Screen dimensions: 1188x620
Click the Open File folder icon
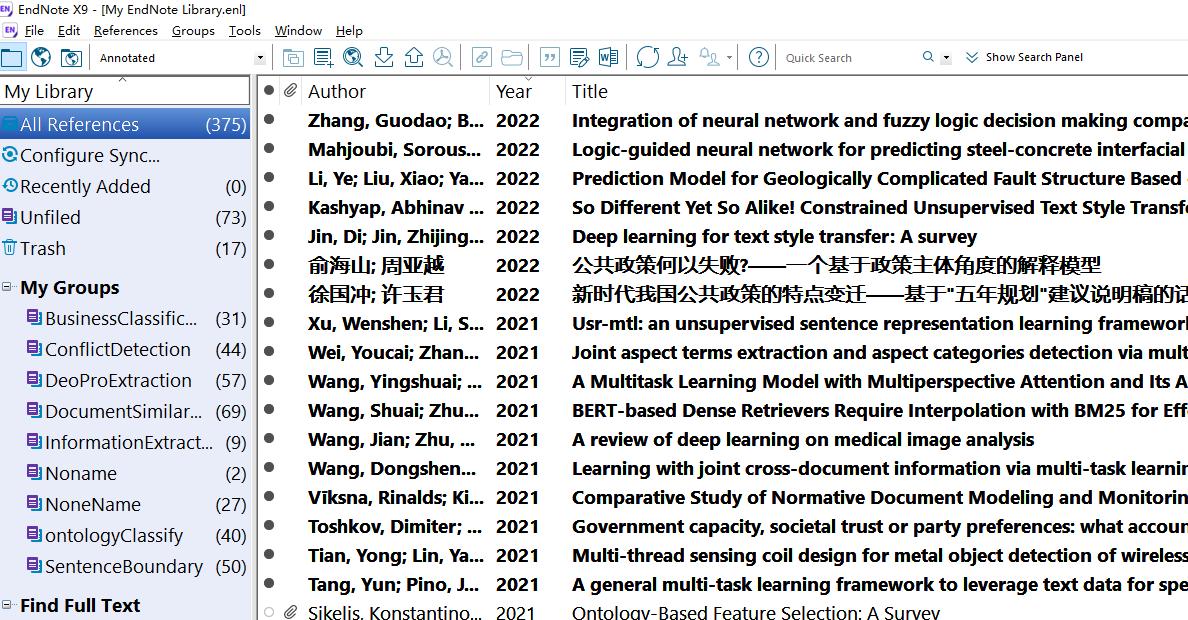point(512,58)
